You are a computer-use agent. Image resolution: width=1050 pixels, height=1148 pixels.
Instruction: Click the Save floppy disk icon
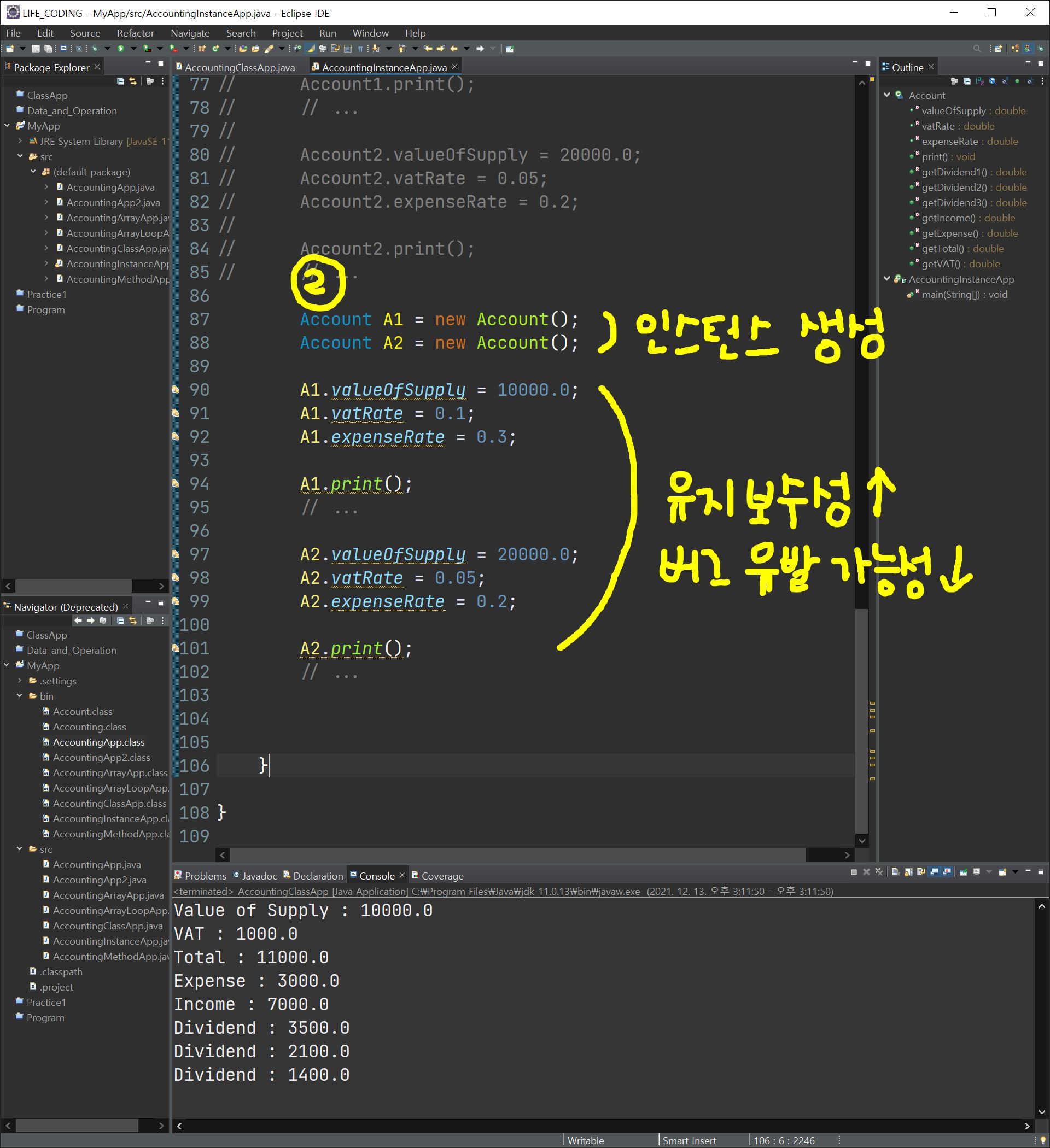click(36, 49)
